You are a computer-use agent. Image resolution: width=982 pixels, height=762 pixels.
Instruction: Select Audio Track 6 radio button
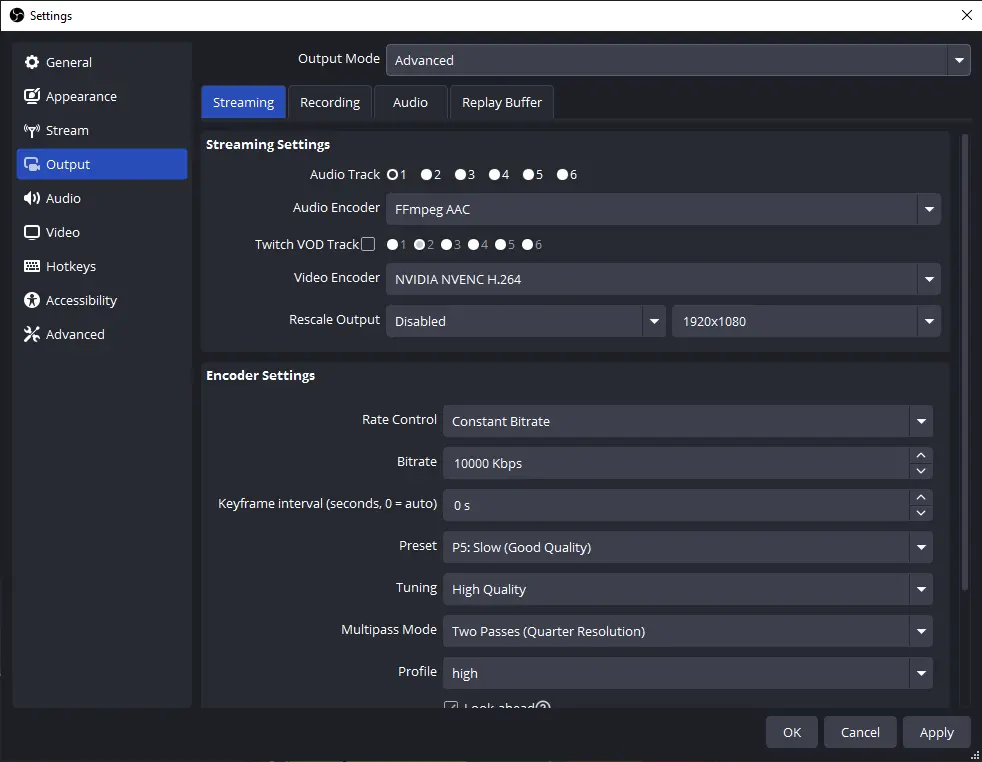click(562, 175)
